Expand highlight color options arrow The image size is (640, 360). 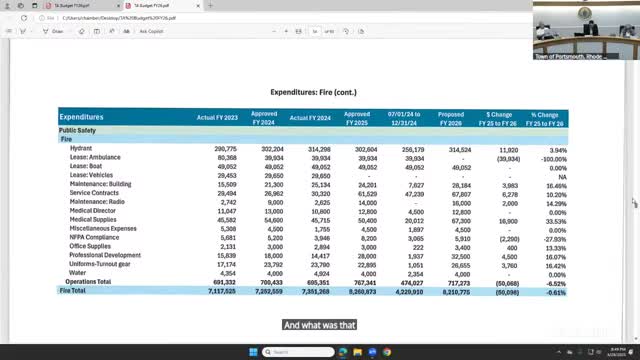[31, 31]
